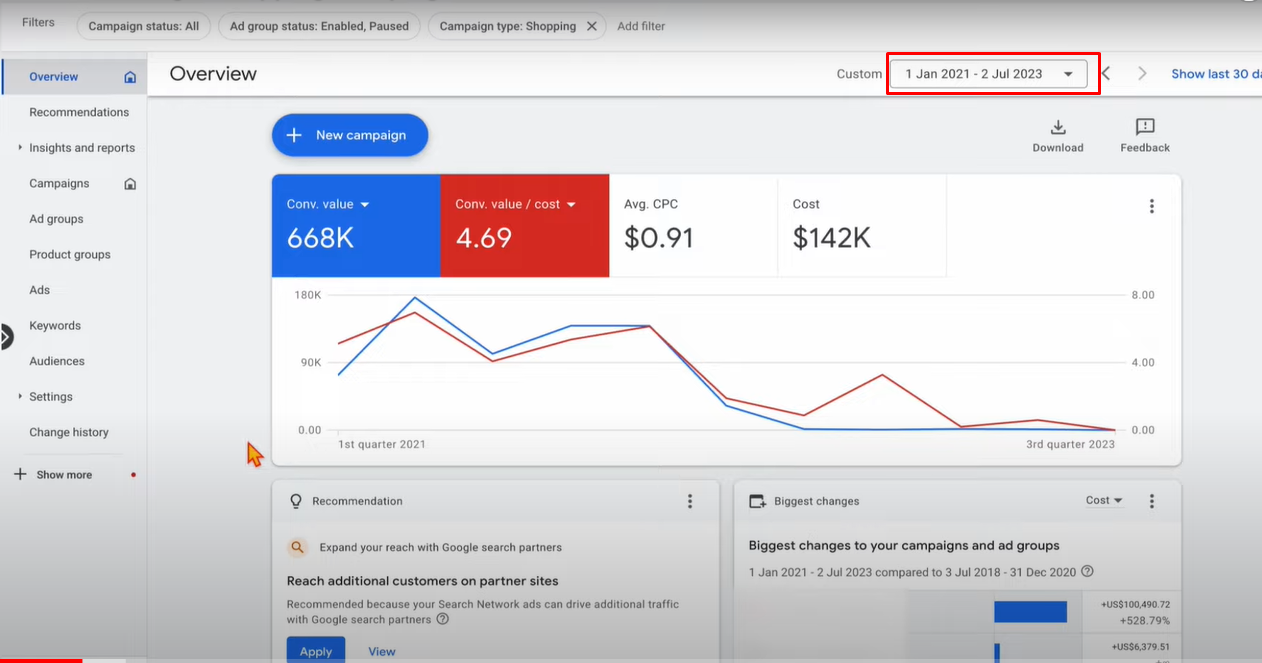Go to the previous date range arrow
The image size is (1262, 663).
pyautogui.click(x=1106, y=73)
